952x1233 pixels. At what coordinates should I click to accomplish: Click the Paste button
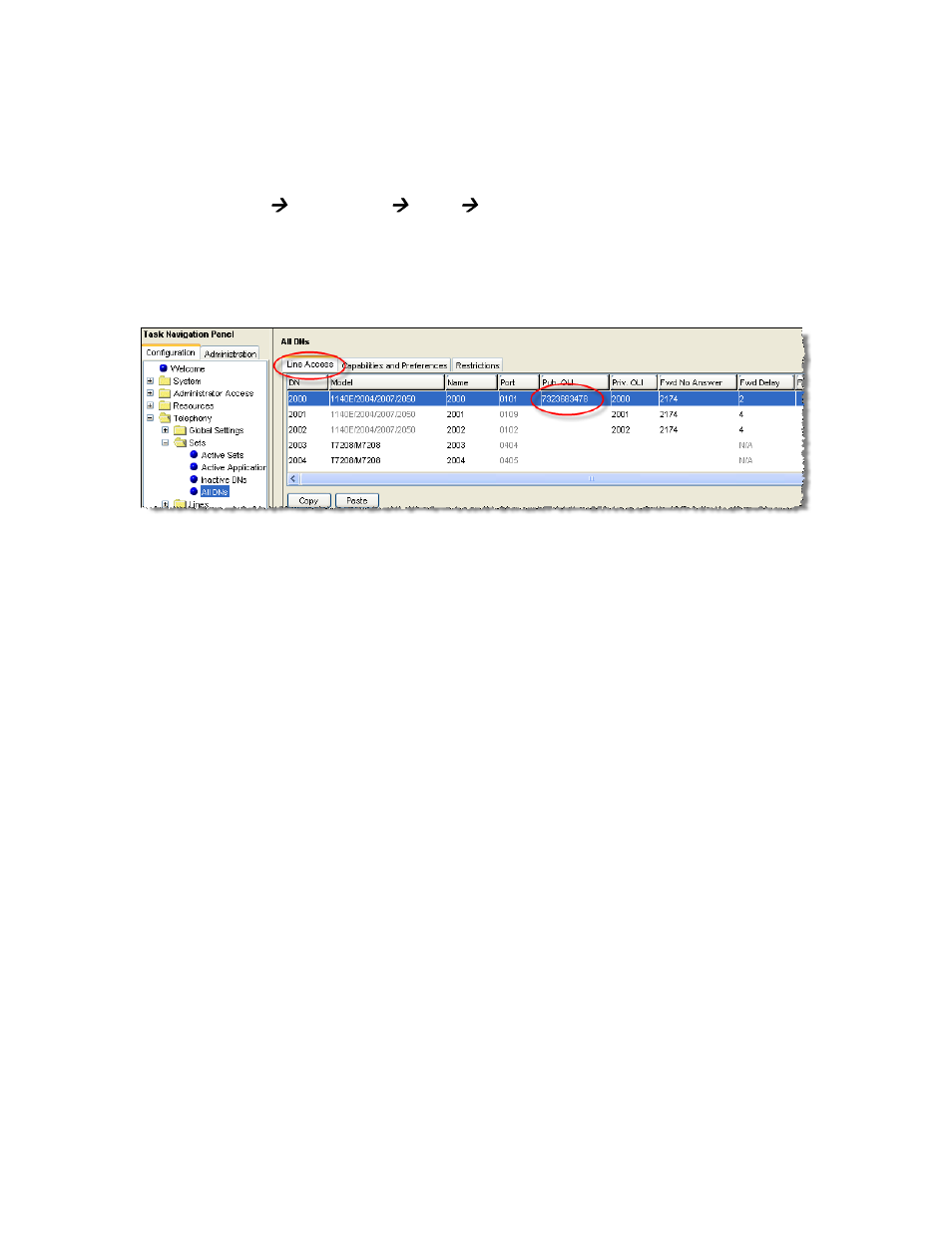[x=357, y=501]
